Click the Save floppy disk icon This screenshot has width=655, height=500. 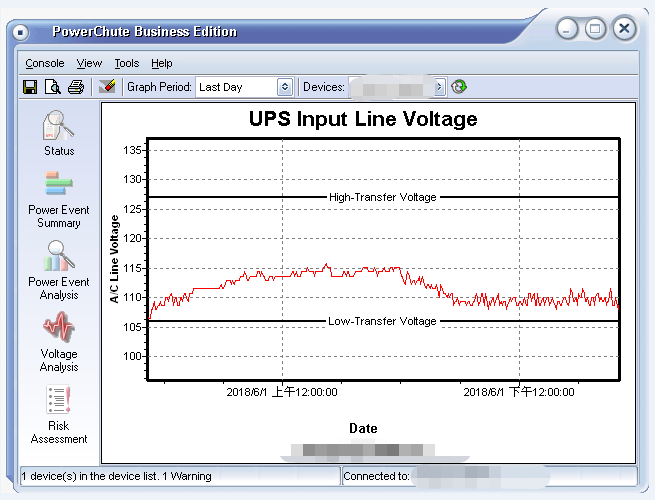tap(30, 87)
